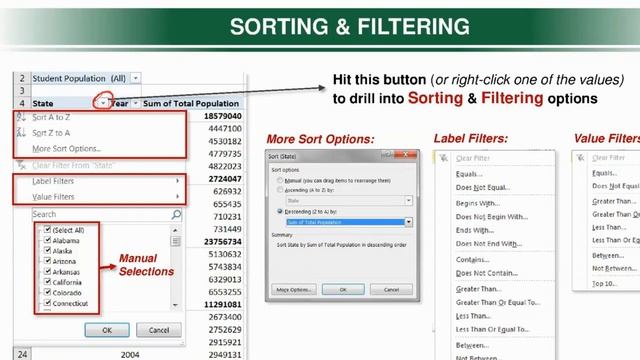Click Clear Filter in Label Filters list
The width and height of the screenshot is (640, 360).
[473, 158]
